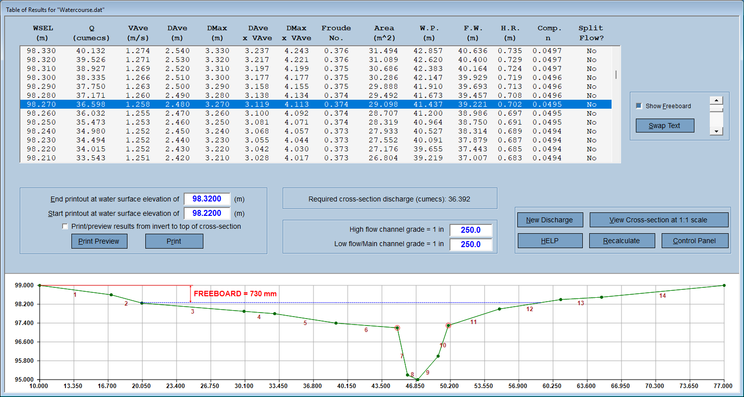Edit the Low flow/Main channel grade field
This screenshot has height=397, width=744.
pyautogui.click(x=471, y=245)
